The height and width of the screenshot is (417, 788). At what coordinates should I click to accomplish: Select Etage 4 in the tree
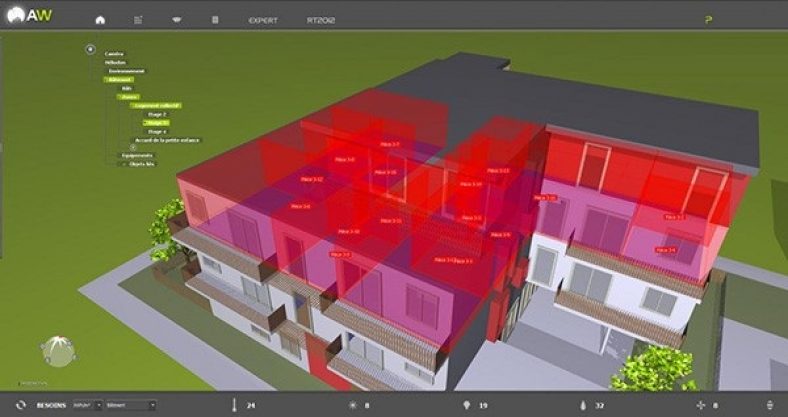[x=157, y=131]
